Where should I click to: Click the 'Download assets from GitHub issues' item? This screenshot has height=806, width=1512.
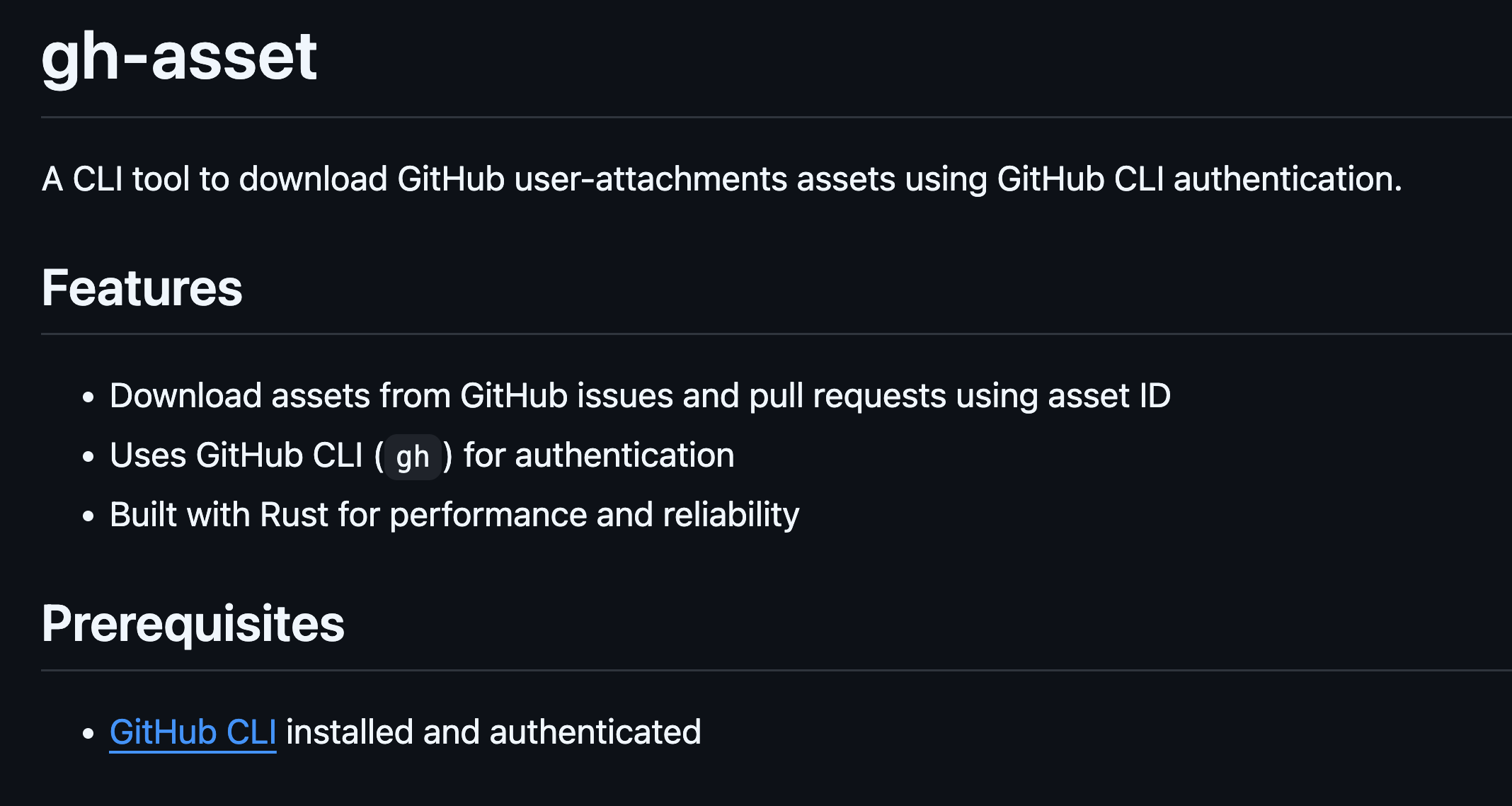click(x=640, y=395)
